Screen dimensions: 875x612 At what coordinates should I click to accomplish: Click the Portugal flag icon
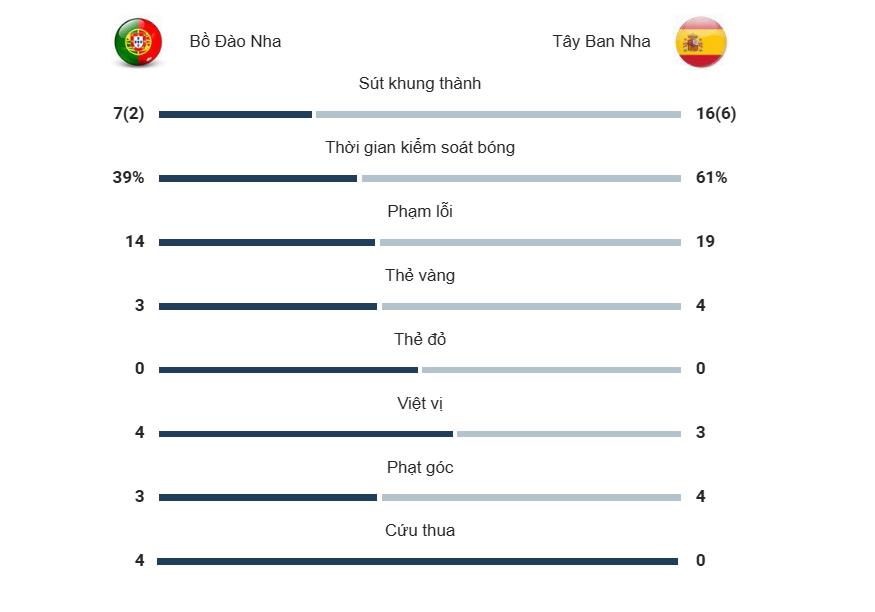pos(138,43)
